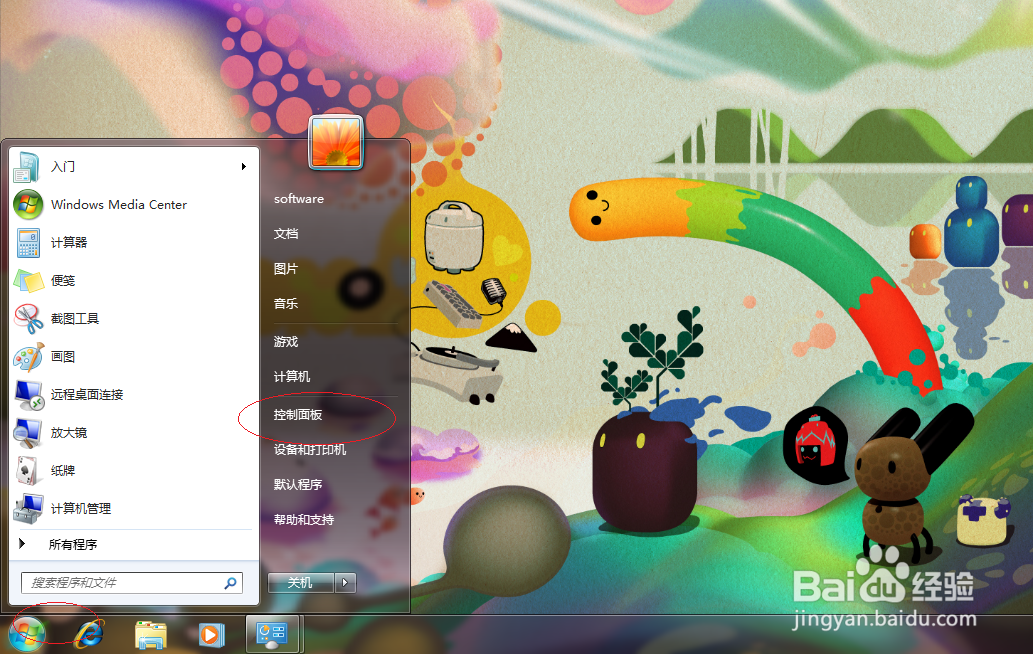Screen dimensions: 1033x654
Task: Click the 关机 shutdown button
Action: 300,582
